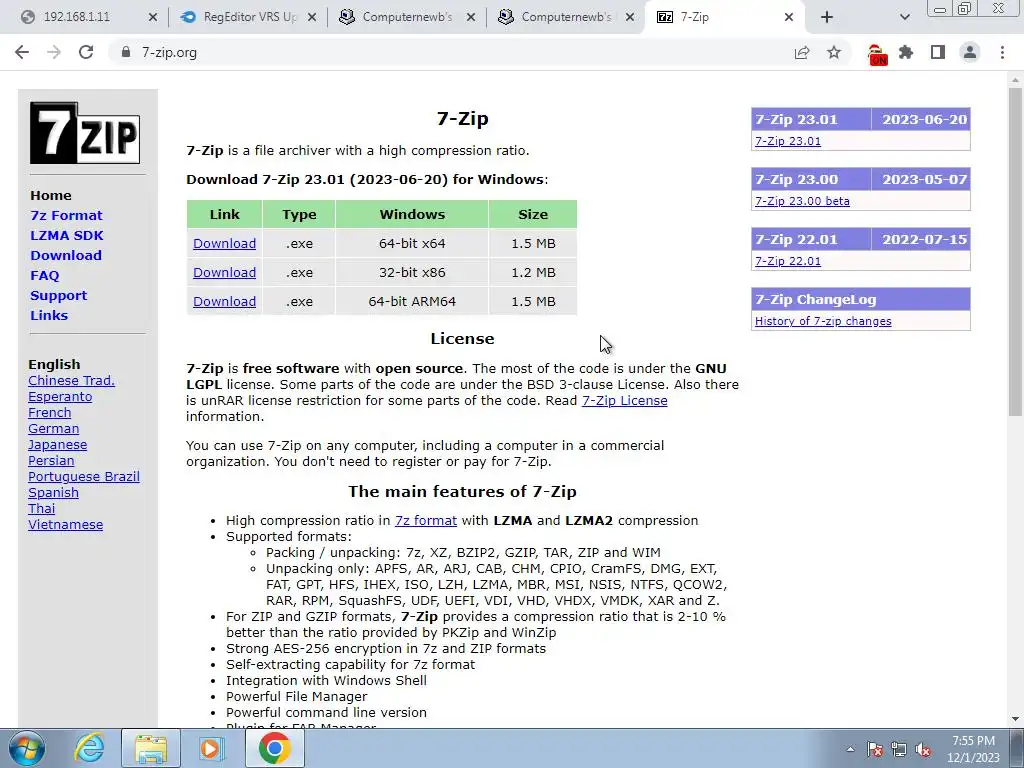Download the 64-bit x64 installer
The width and height of the screenshot is (1024, 768).
point(224,244)
